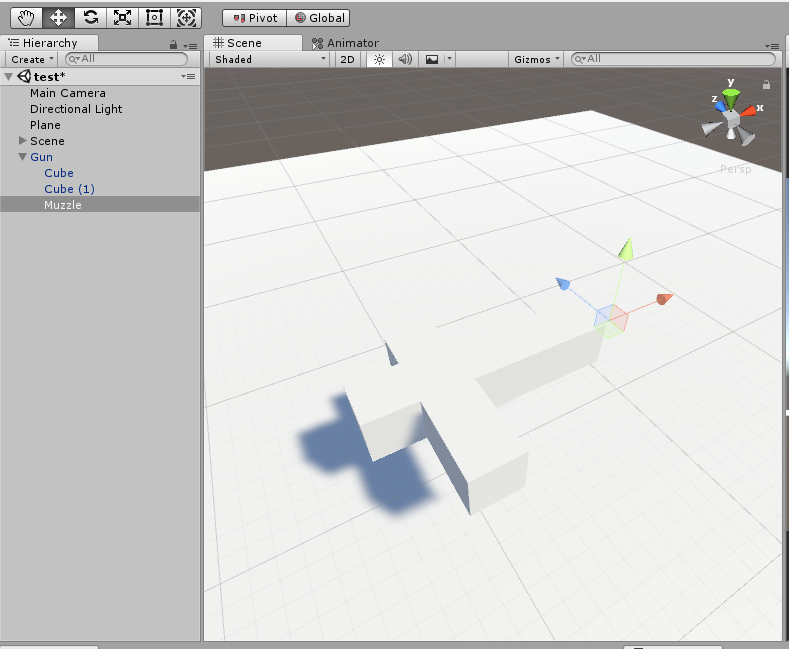Toggle Persp projection label
Screen dimensions: 789x649
735,169
